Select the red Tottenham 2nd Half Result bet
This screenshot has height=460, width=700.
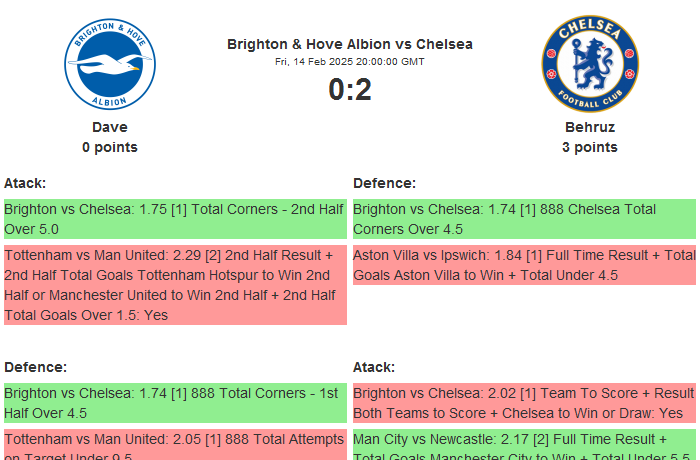click(x=175, y=285)
